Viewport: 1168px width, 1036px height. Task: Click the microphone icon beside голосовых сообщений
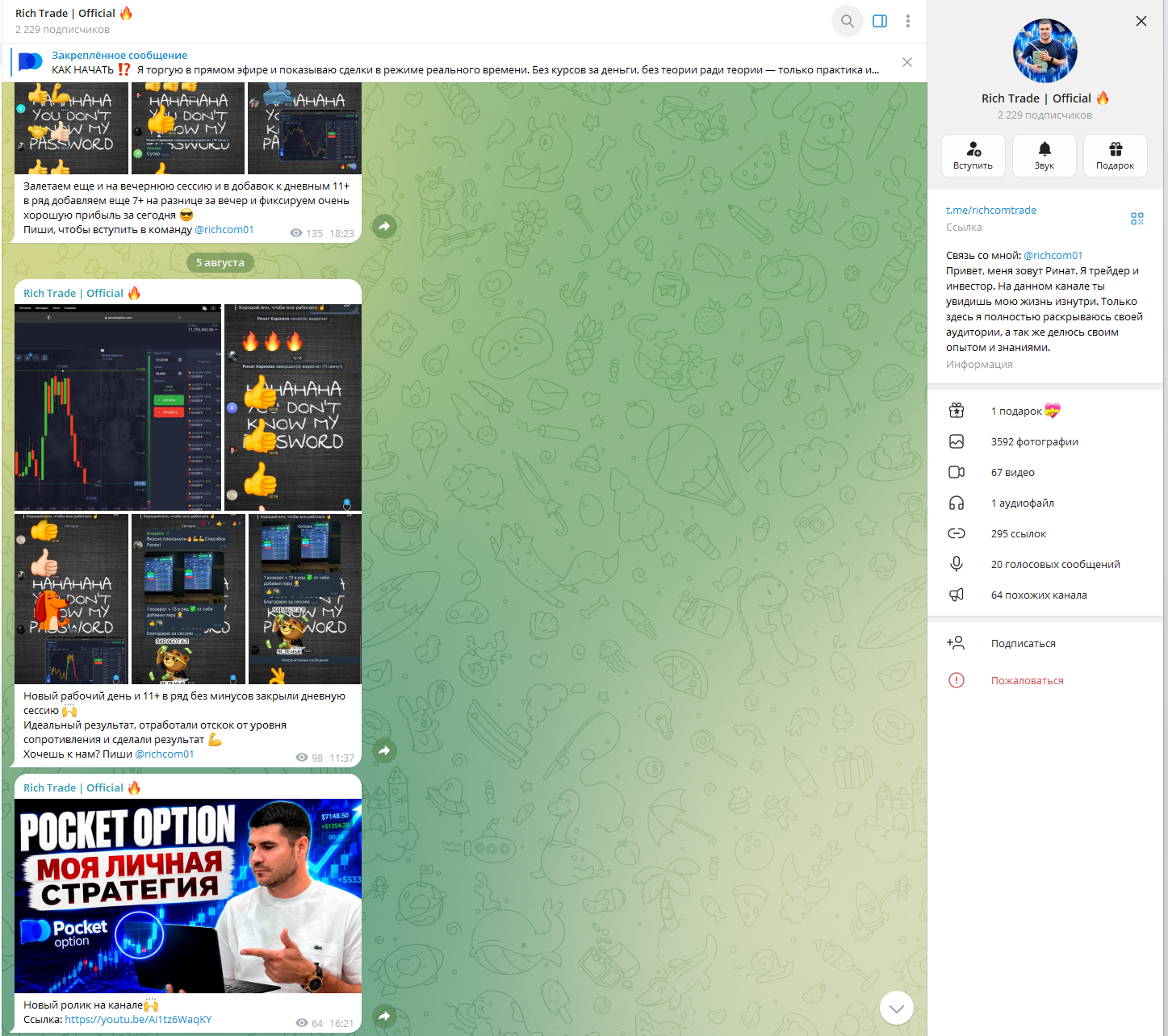(x=957, y=564)
